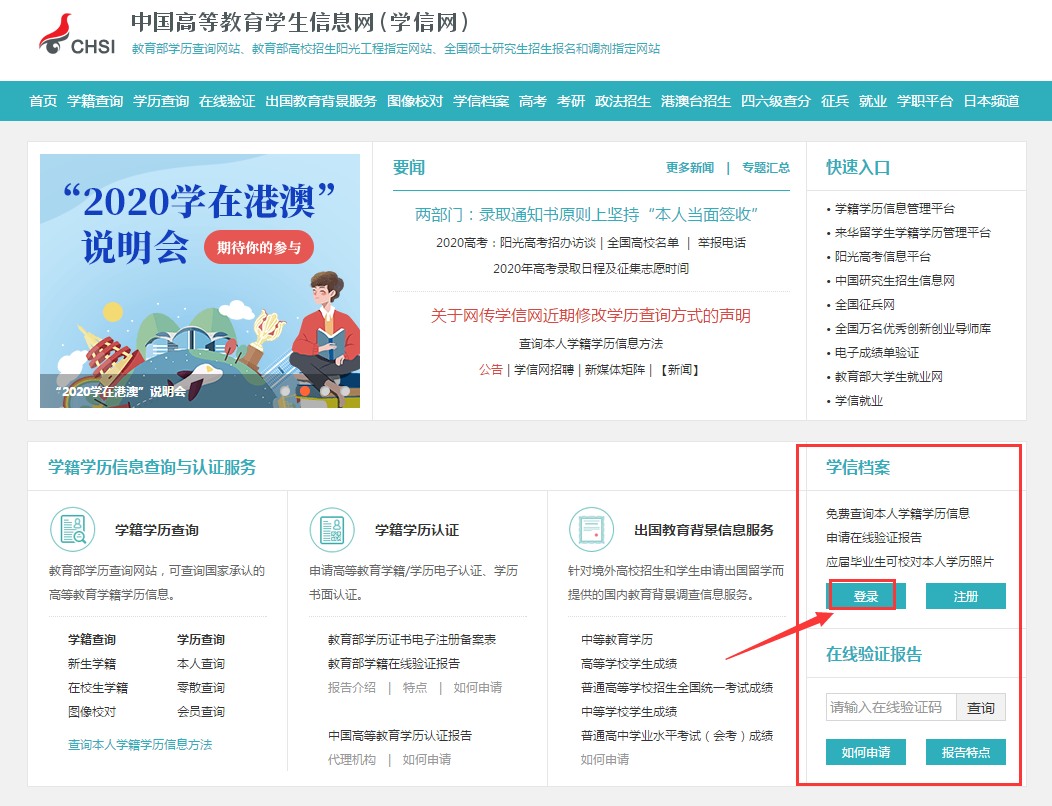Open the 学籍查询 navigation menu item
The height and width of the screenshot is (806, 1052).
pos(95,101)
